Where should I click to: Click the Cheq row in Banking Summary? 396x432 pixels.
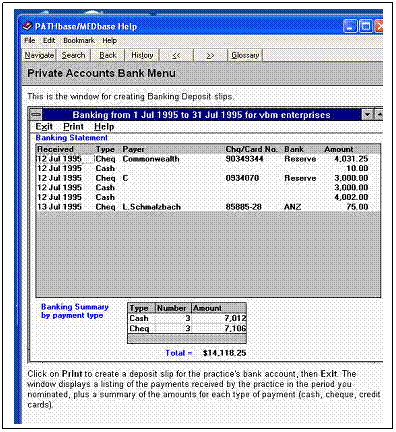[x=187, y=329]
